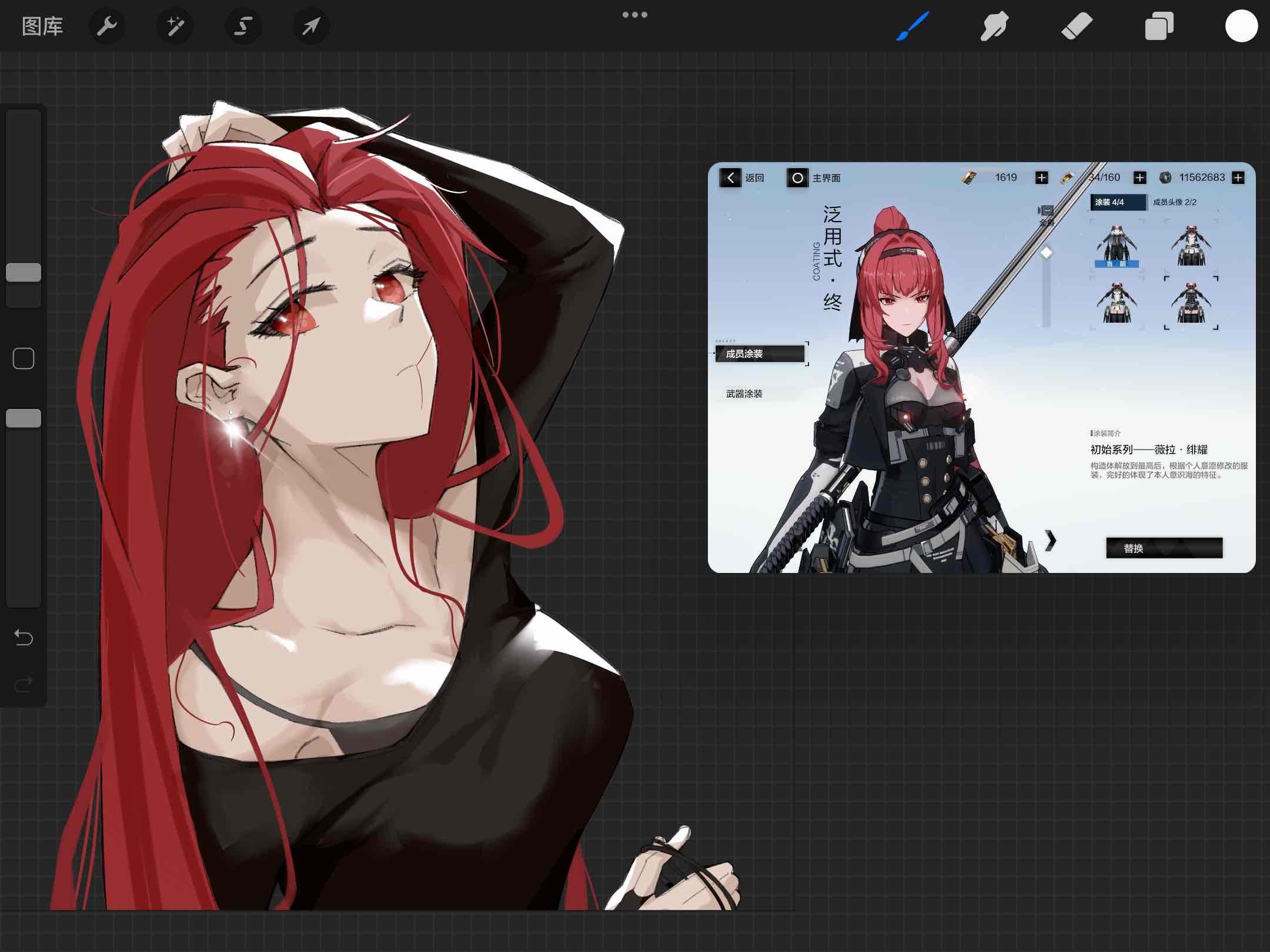
Task: Select the 武器涂装 menu entry
Action: (744, 394)
